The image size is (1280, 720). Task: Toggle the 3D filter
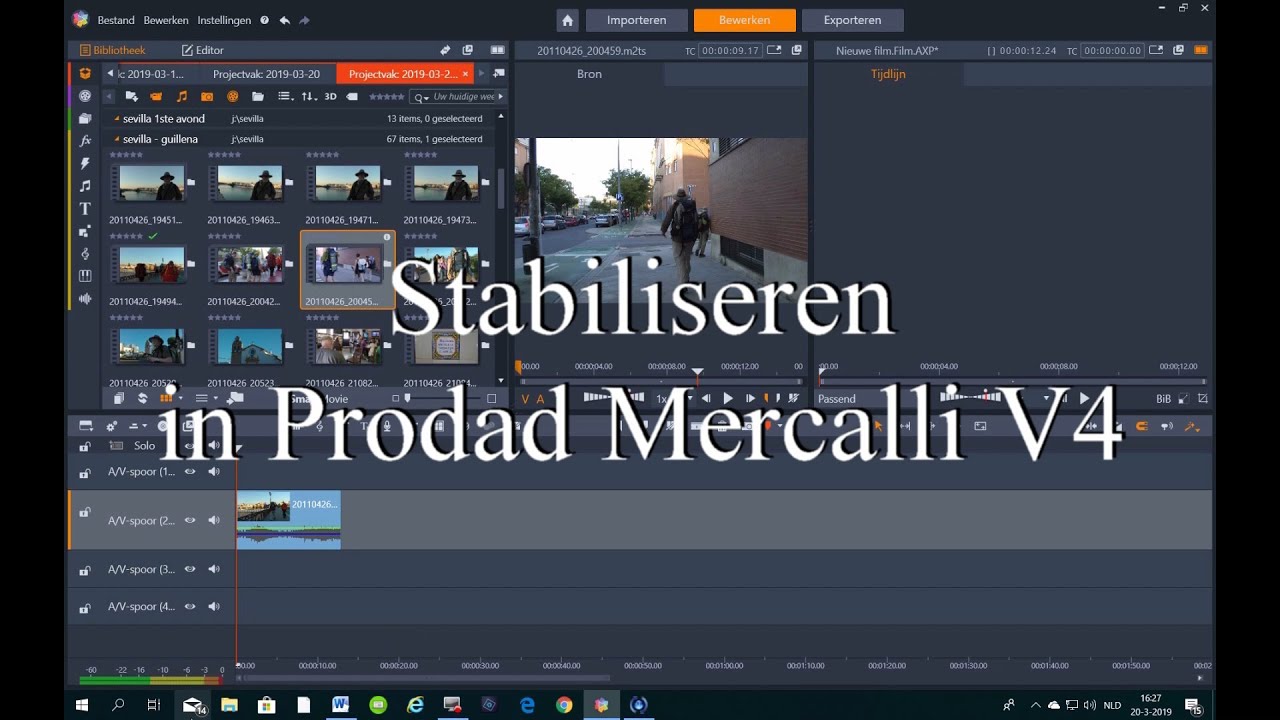pyautogui.click(x=330, y=97)
